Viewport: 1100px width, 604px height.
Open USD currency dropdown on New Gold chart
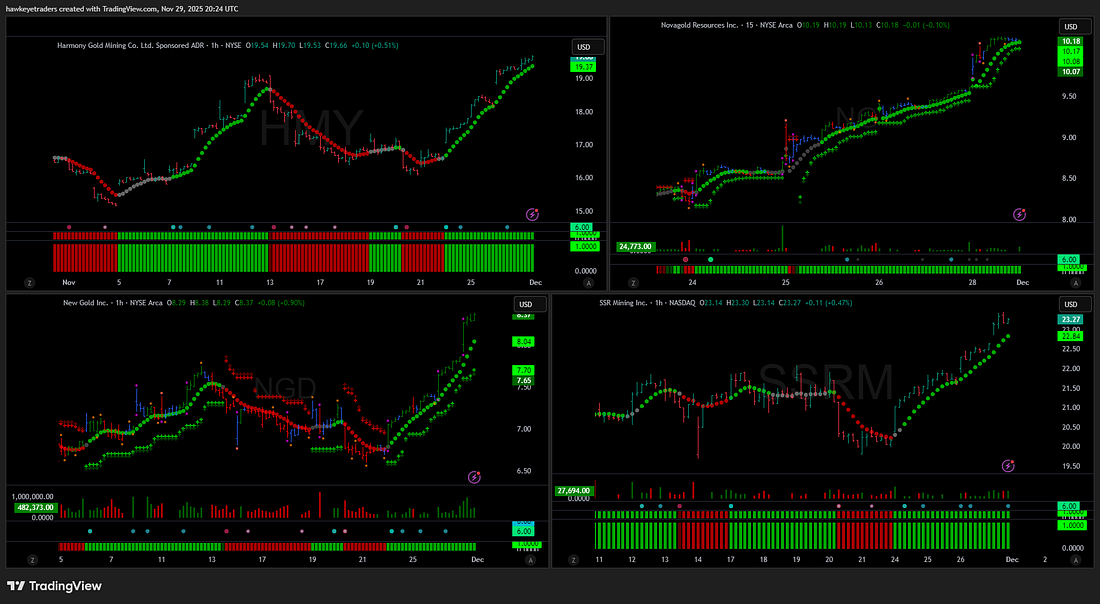(530, 304)
